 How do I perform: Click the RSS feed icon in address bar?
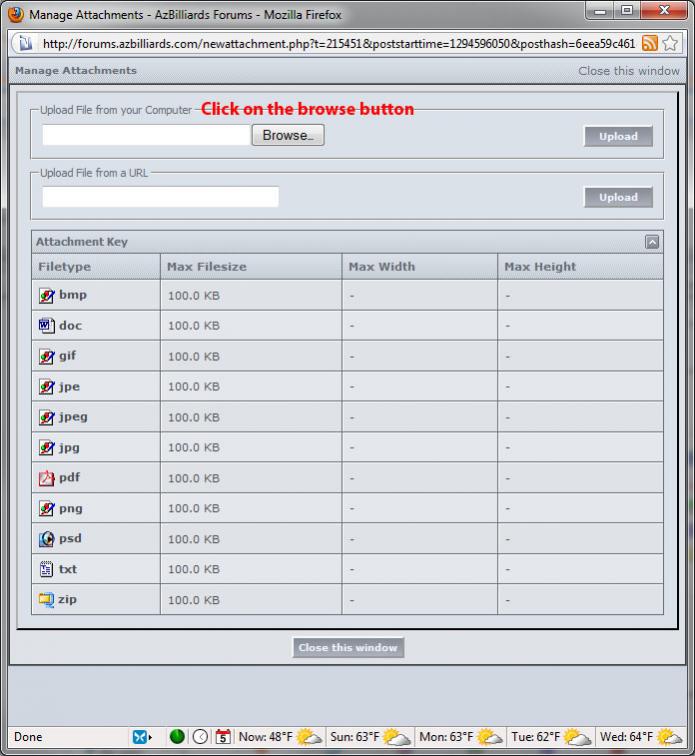point(650,43)
